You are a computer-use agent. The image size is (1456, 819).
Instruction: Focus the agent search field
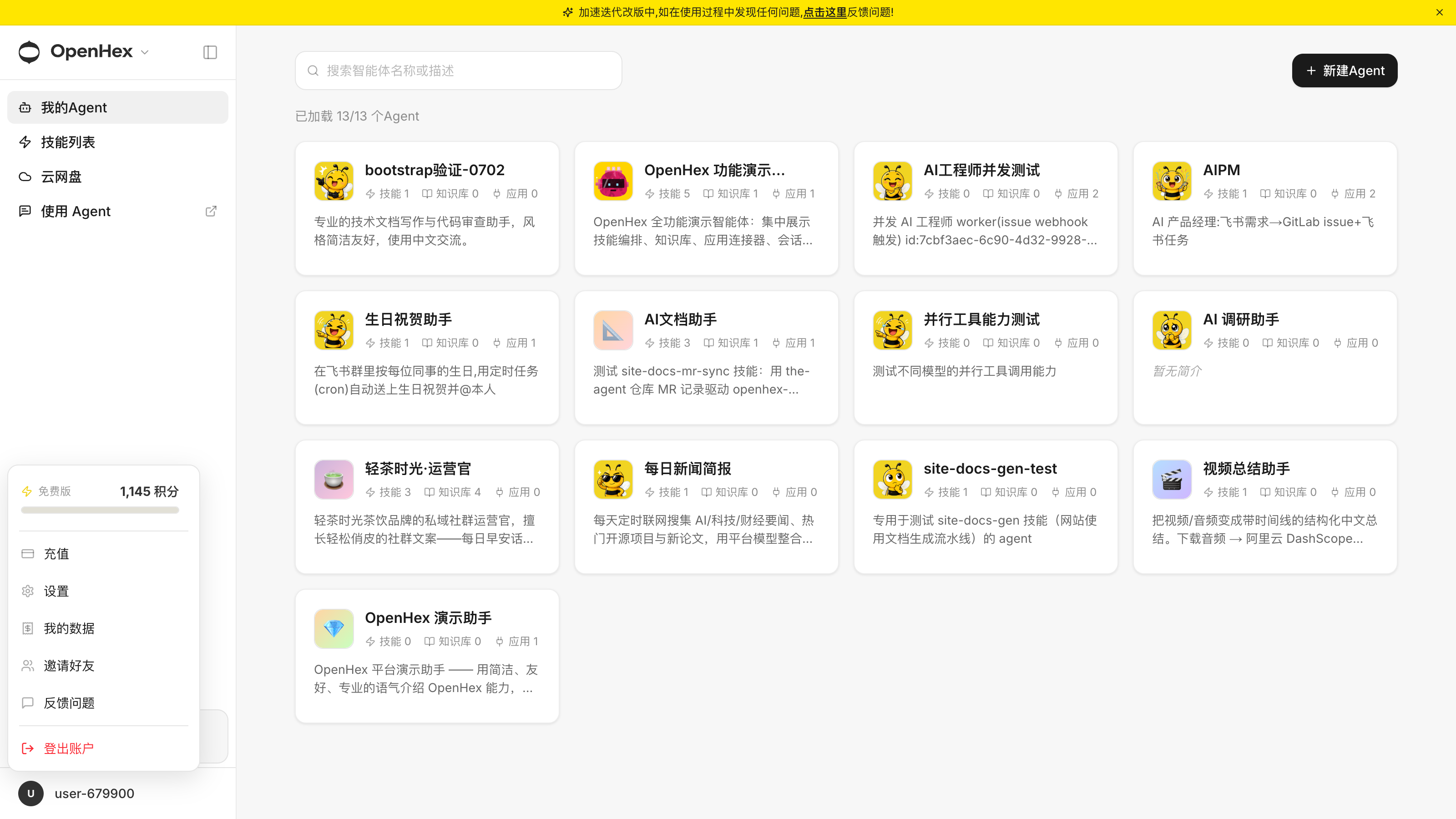coord(458,71)
